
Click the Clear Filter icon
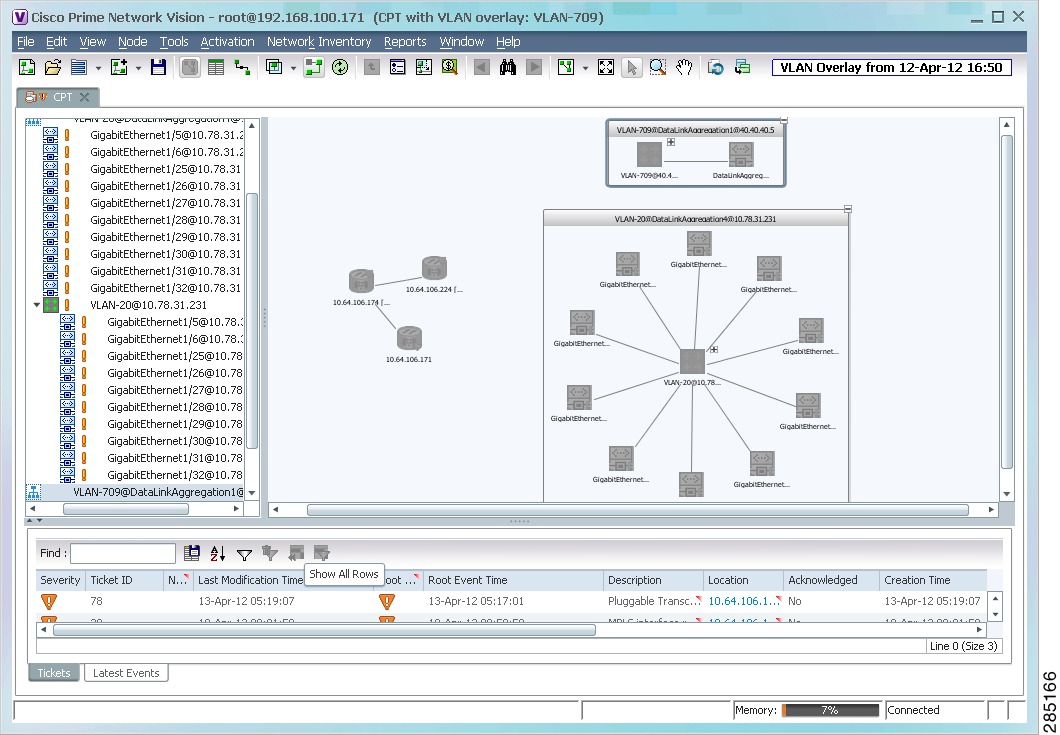tap(270, 553)
